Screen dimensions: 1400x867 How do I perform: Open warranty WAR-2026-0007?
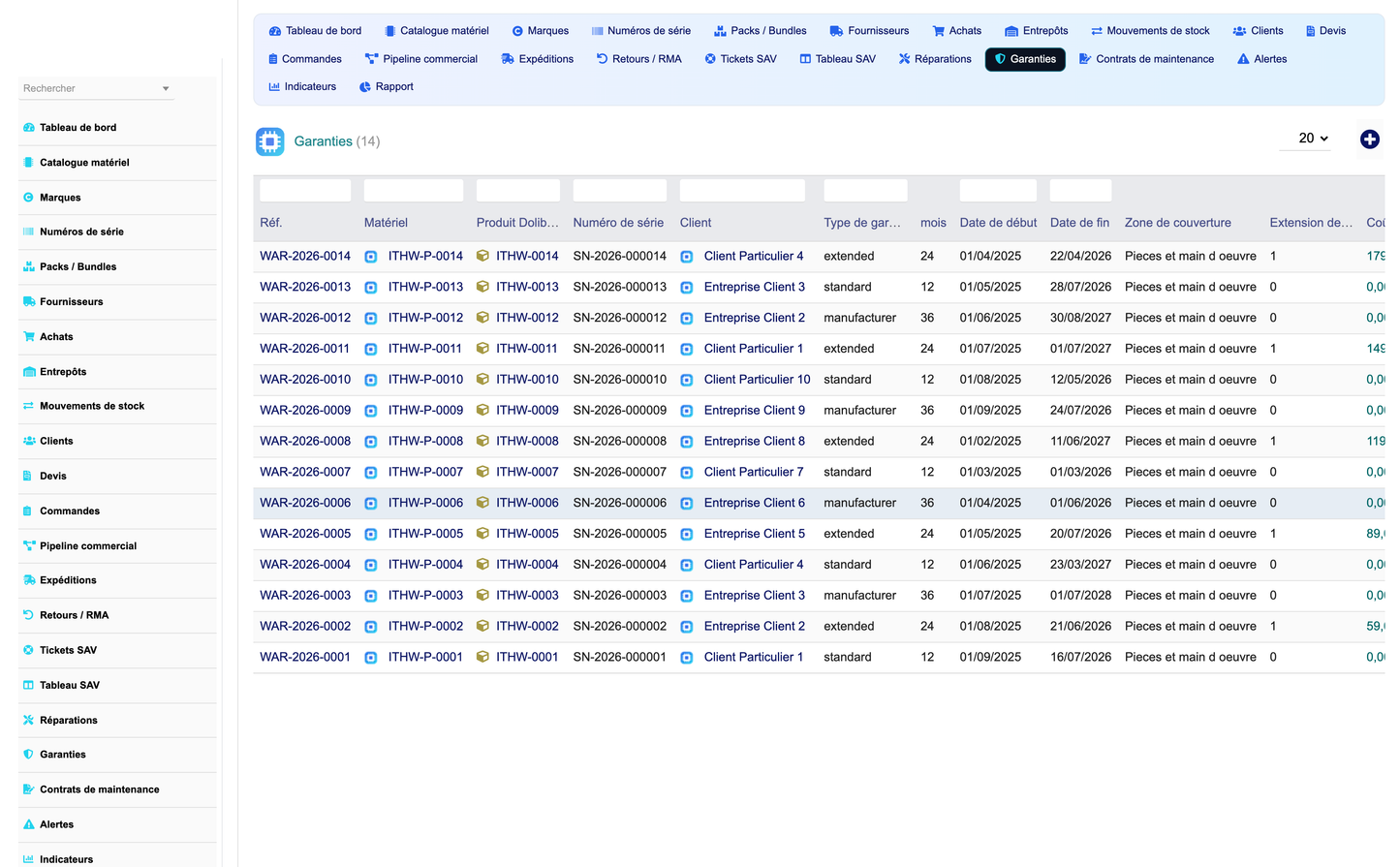[305, 473]
